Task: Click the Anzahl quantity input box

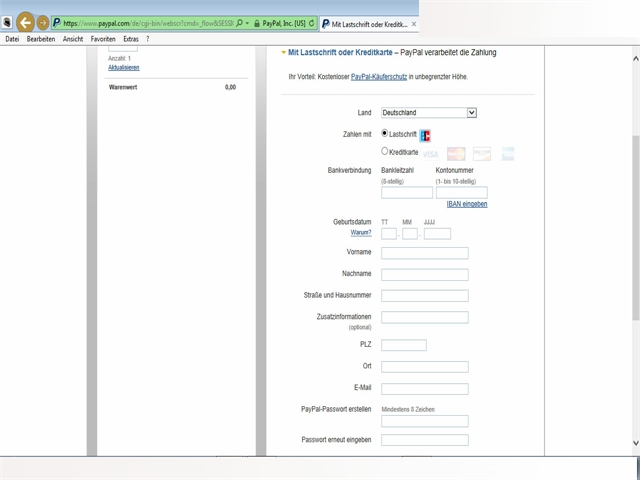Action: click(123, 49)
